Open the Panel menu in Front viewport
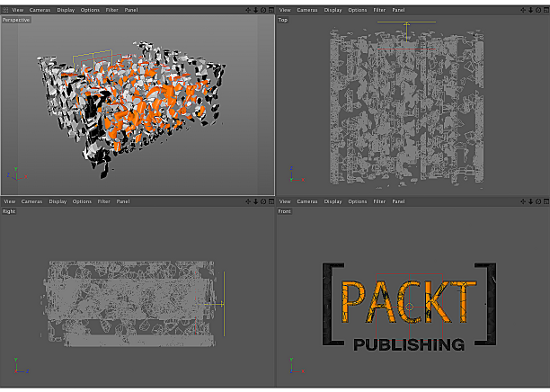The image size is (550, 392). tap(398, 201)
